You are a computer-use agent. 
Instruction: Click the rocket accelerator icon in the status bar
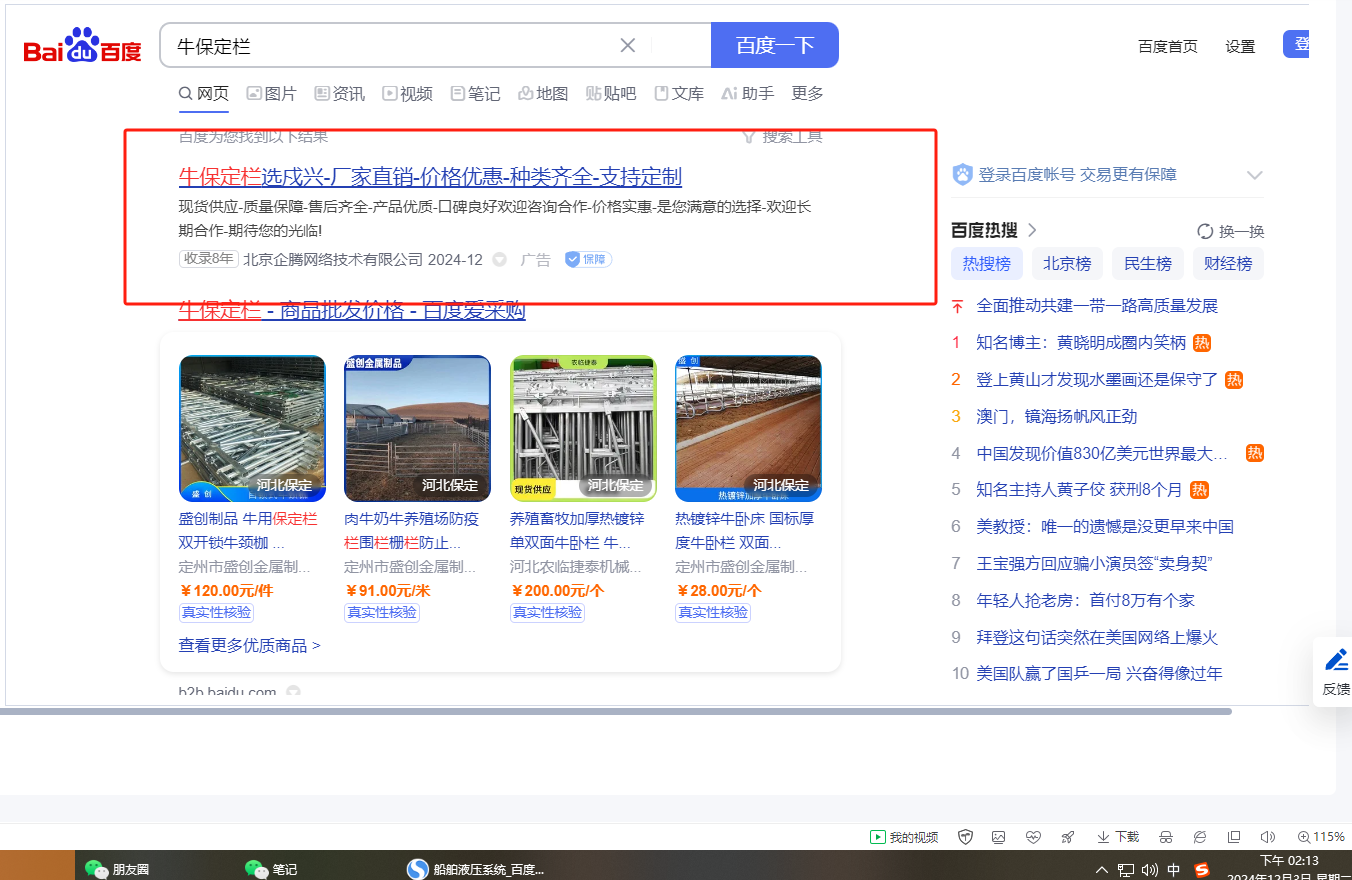pyautogui.click(x=1067, y=837)
